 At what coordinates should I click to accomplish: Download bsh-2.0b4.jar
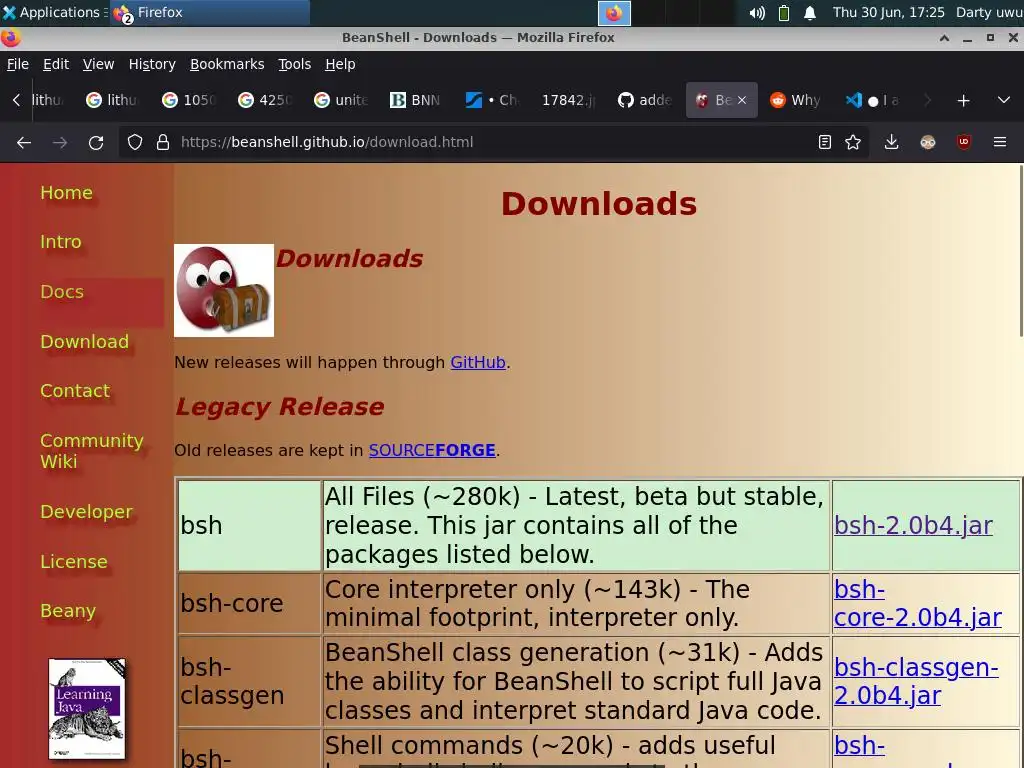[913, 526]
